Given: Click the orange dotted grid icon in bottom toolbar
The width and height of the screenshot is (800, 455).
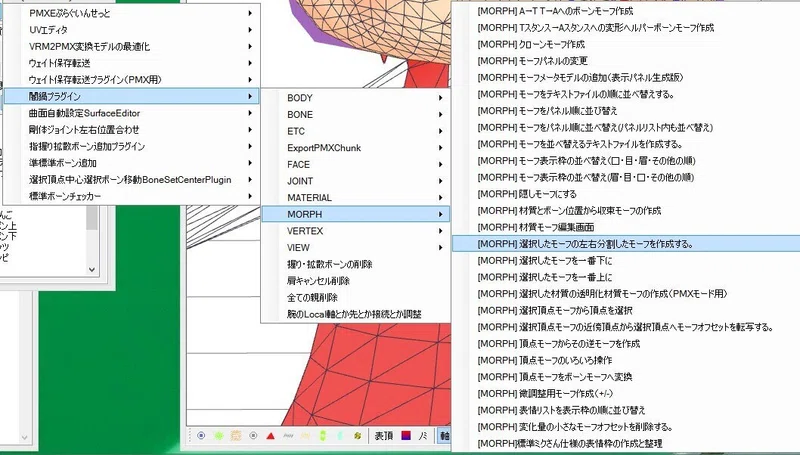Looking at the screenshot, I should point(236,436).
